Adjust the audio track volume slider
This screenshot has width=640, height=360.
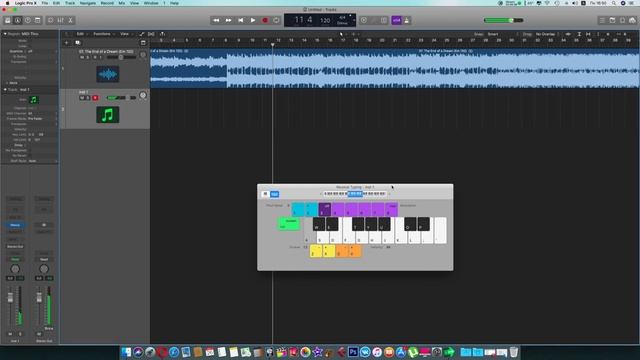pos(121,57)
